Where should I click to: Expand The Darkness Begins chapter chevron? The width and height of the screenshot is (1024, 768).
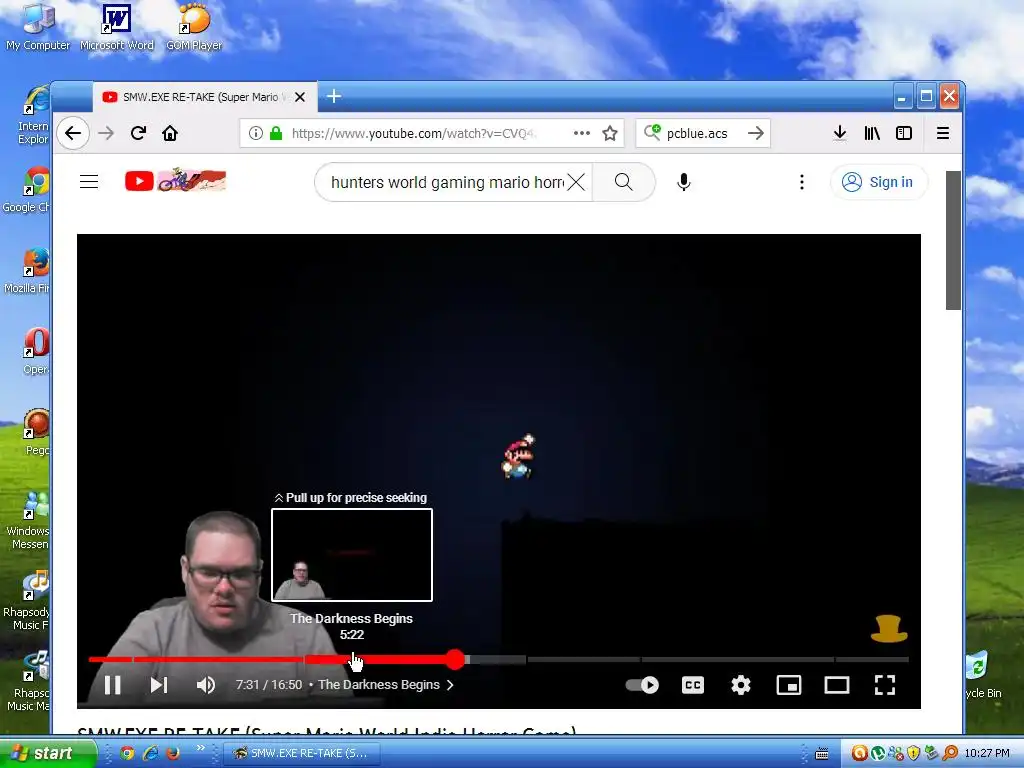pyautogui.click(x=450, y=685)
